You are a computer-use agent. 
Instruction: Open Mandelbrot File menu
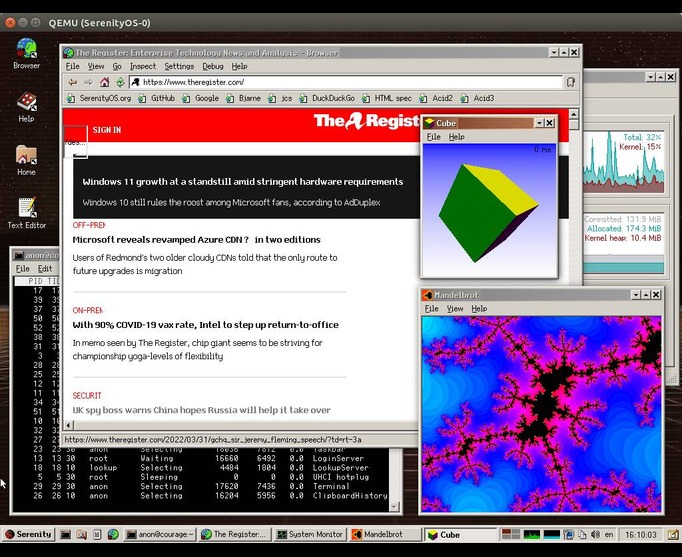tap(431, 309)
